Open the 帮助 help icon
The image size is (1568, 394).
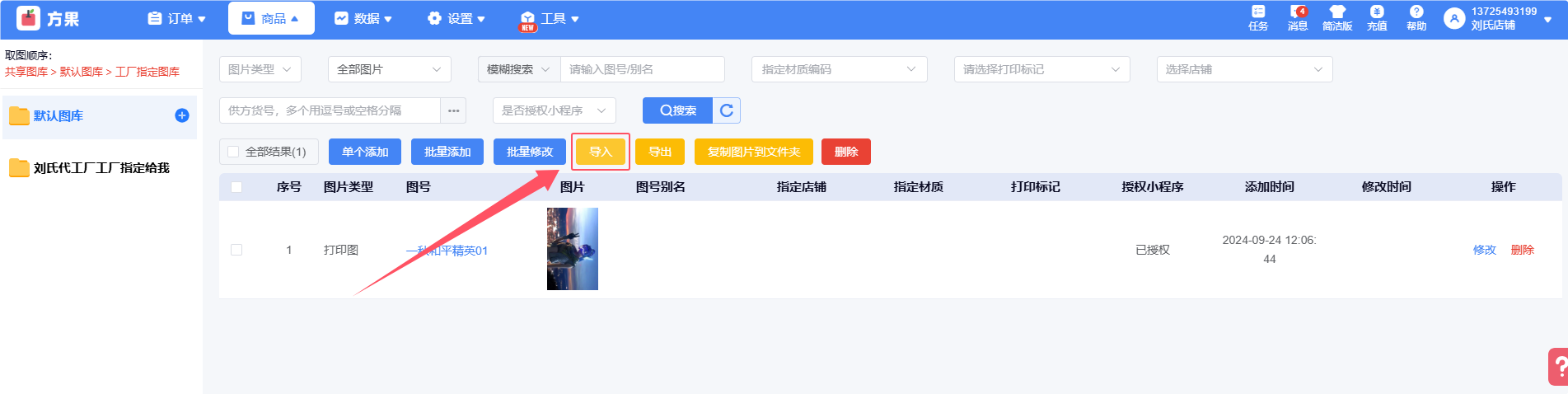click(1416, 18)
